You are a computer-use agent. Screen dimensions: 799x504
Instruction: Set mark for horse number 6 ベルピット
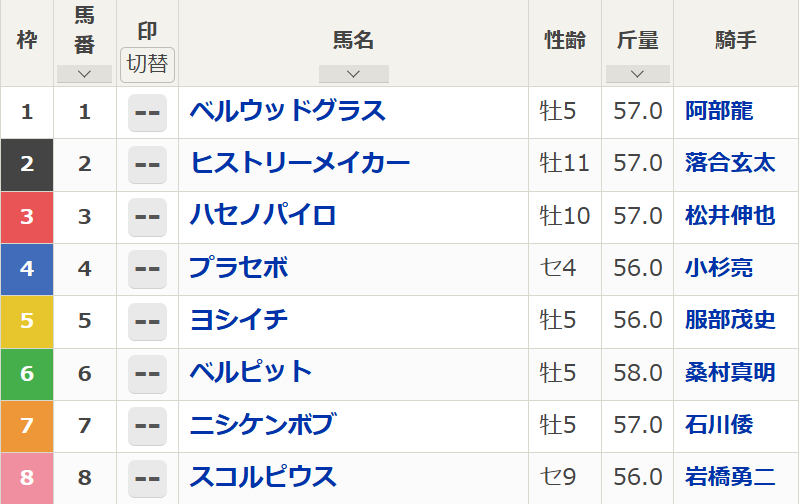(147, 374)
